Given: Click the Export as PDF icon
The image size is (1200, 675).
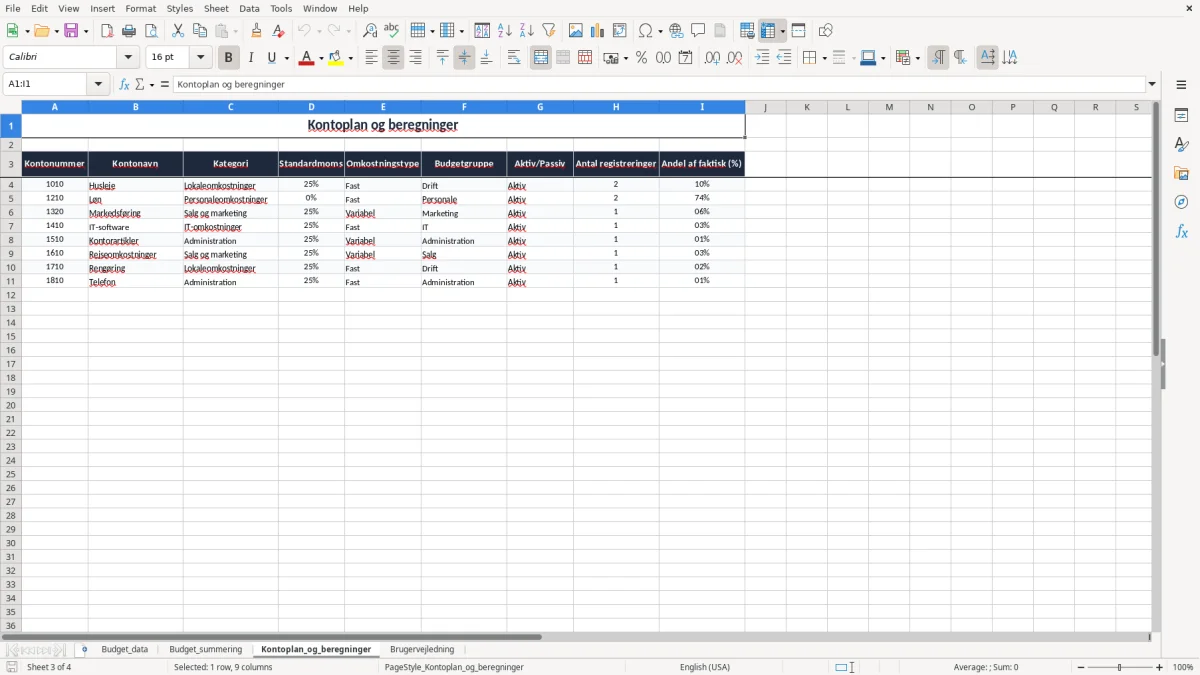Looking at the screenshot, I should [107, 31].
